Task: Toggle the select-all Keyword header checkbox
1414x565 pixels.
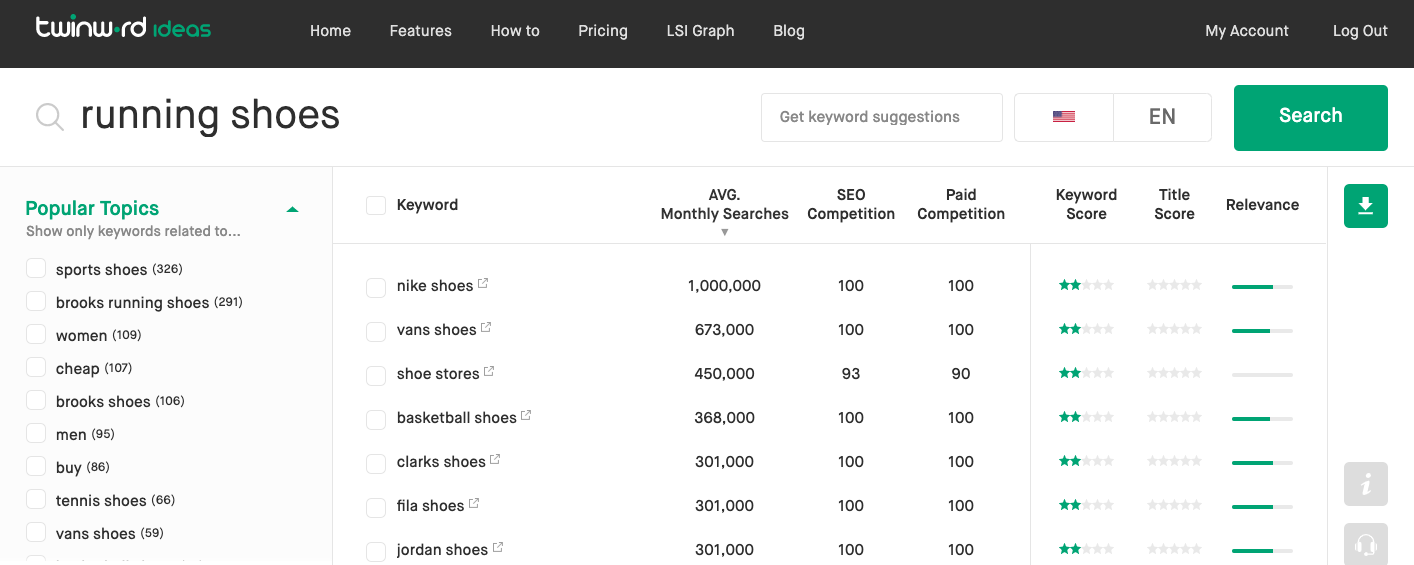Action: point(376,206)
